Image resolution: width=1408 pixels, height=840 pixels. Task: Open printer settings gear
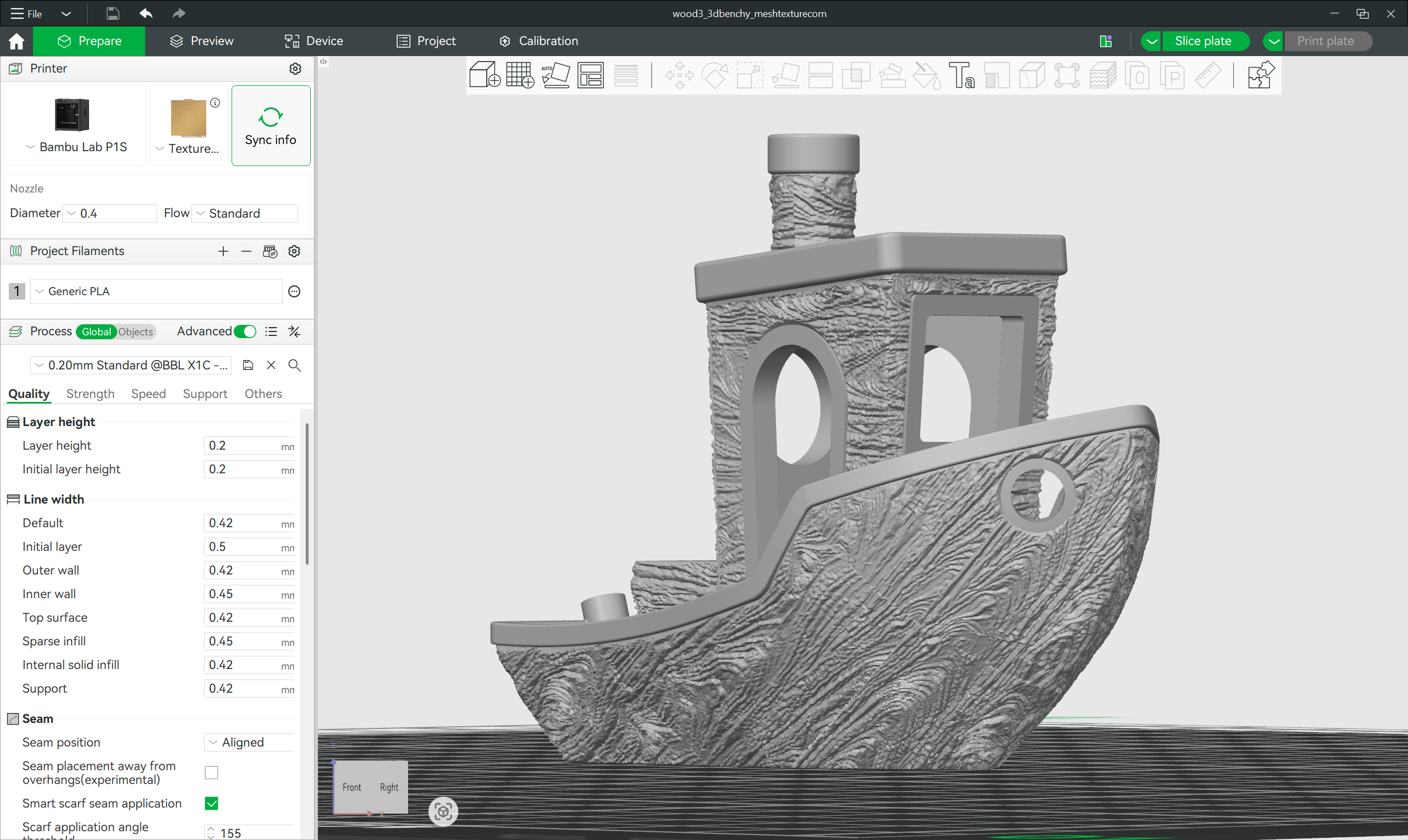(295, 69)
